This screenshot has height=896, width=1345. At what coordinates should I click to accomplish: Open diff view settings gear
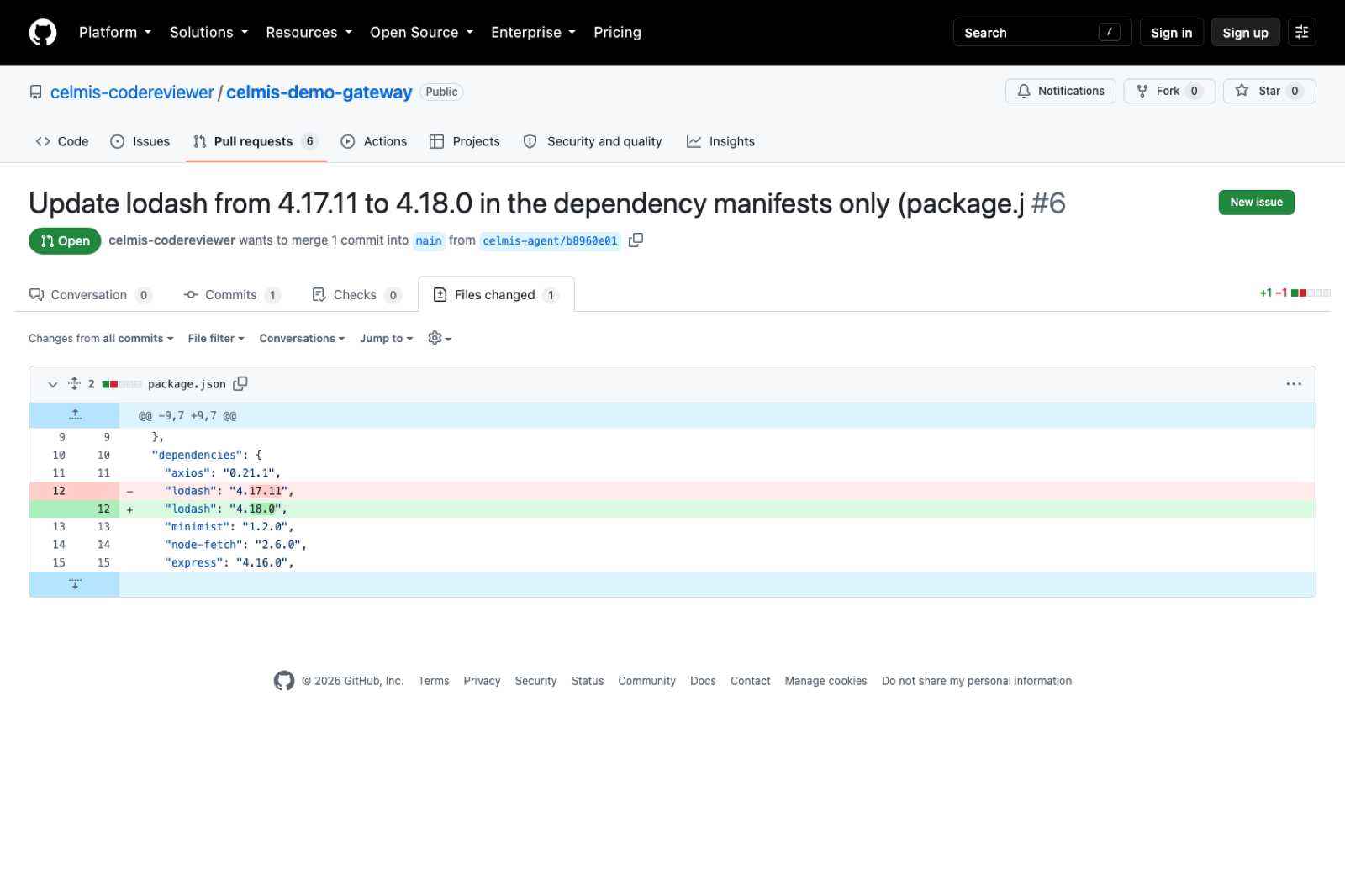tap(440, 338)
